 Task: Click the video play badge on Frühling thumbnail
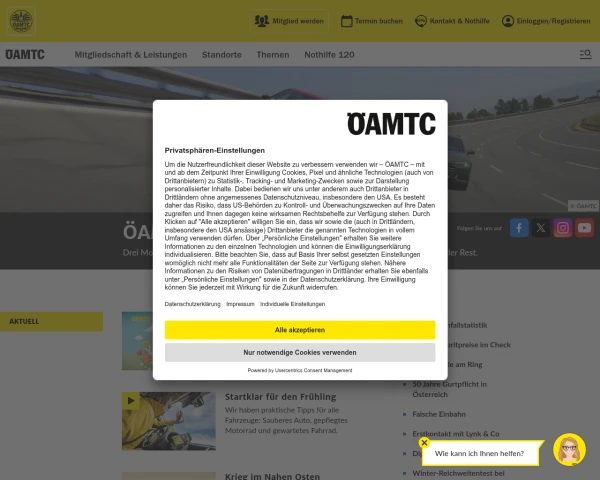point(131,401)
